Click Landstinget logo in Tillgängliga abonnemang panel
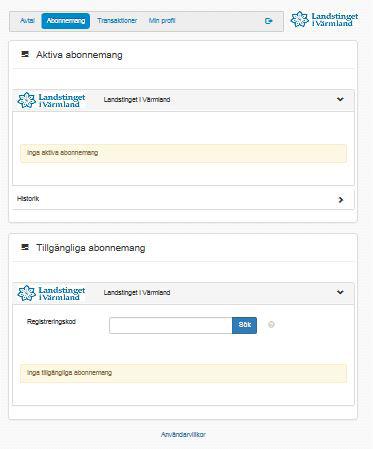Screen dimensions: 373x449 [51, 293]
